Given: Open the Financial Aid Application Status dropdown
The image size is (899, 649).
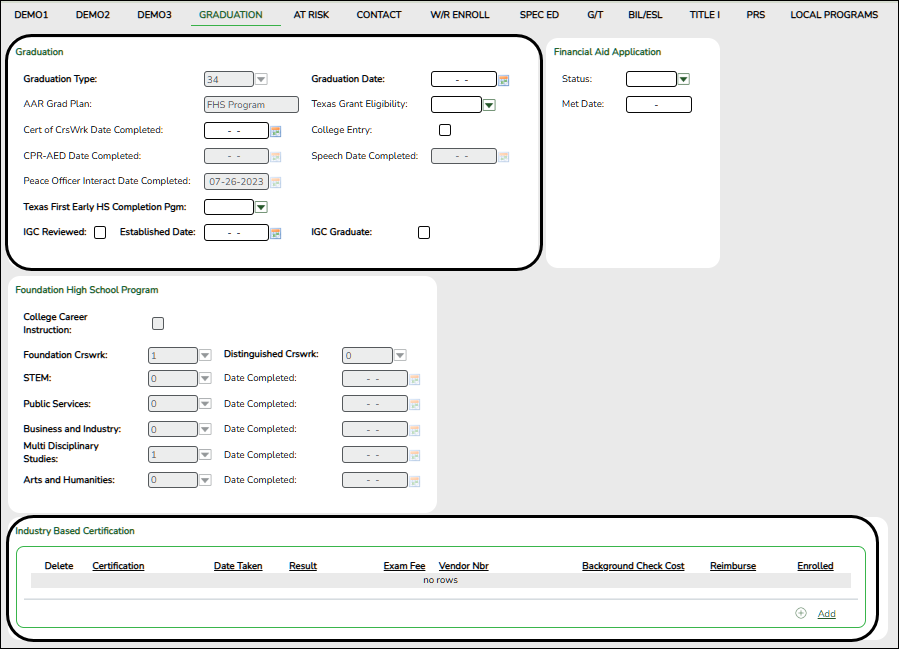Looking at the screenshot, I should (683, 79).
